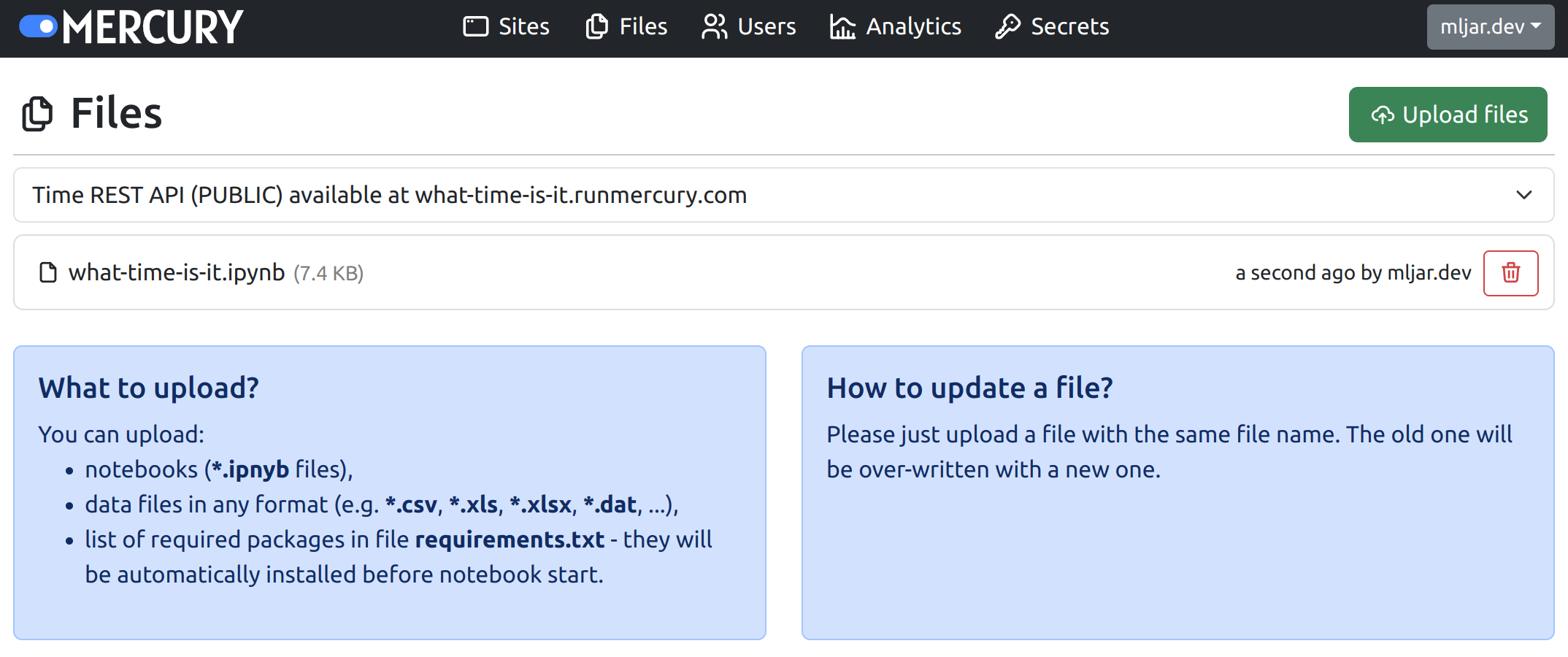Delete what-time-is-it.ipynb using trash icon
The width and height of the screenshot is (1568, 657).
click(1510, 272)
